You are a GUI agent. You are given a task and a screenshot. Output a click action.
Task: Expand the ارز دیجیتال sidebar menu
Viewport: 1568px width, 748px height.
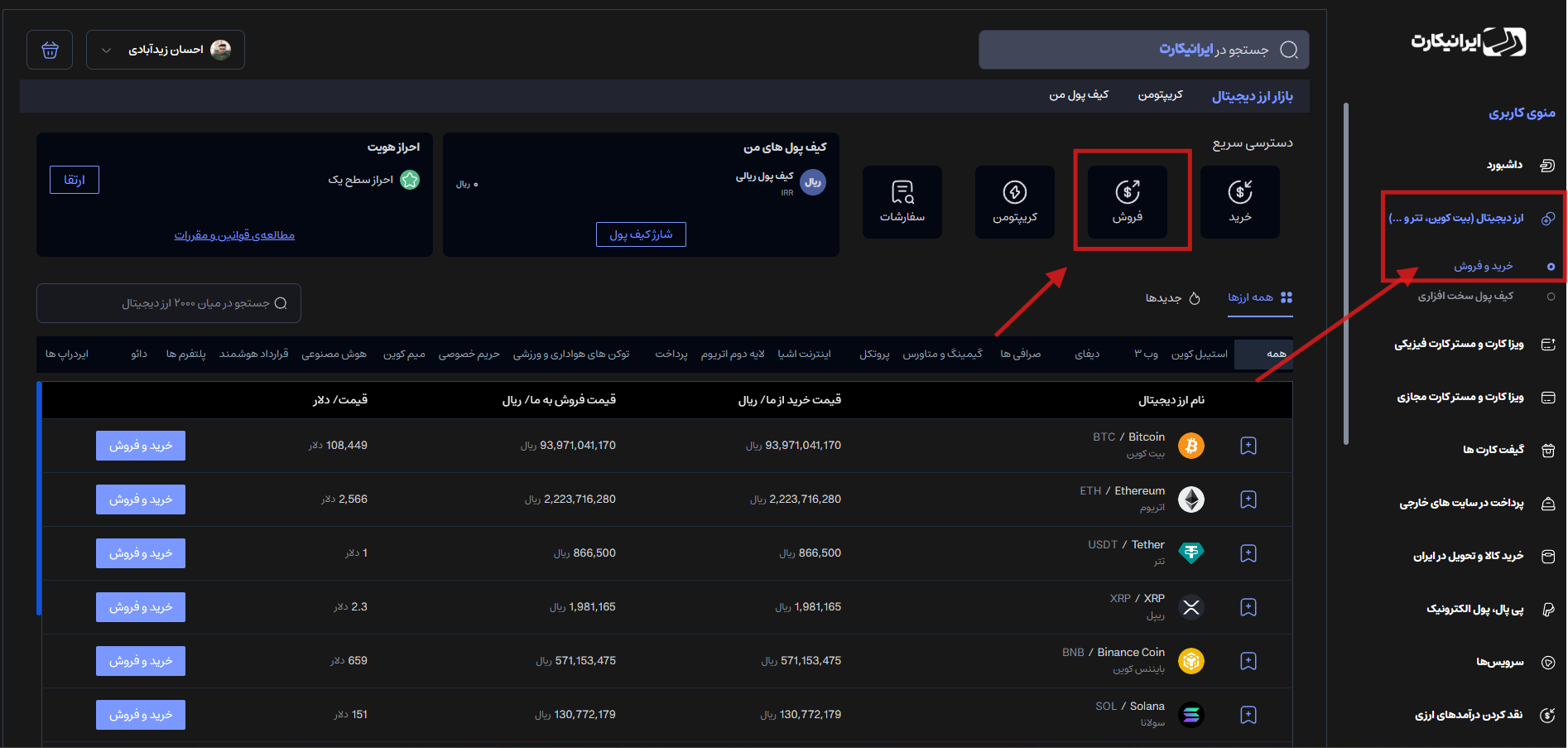coord(1472,218)
